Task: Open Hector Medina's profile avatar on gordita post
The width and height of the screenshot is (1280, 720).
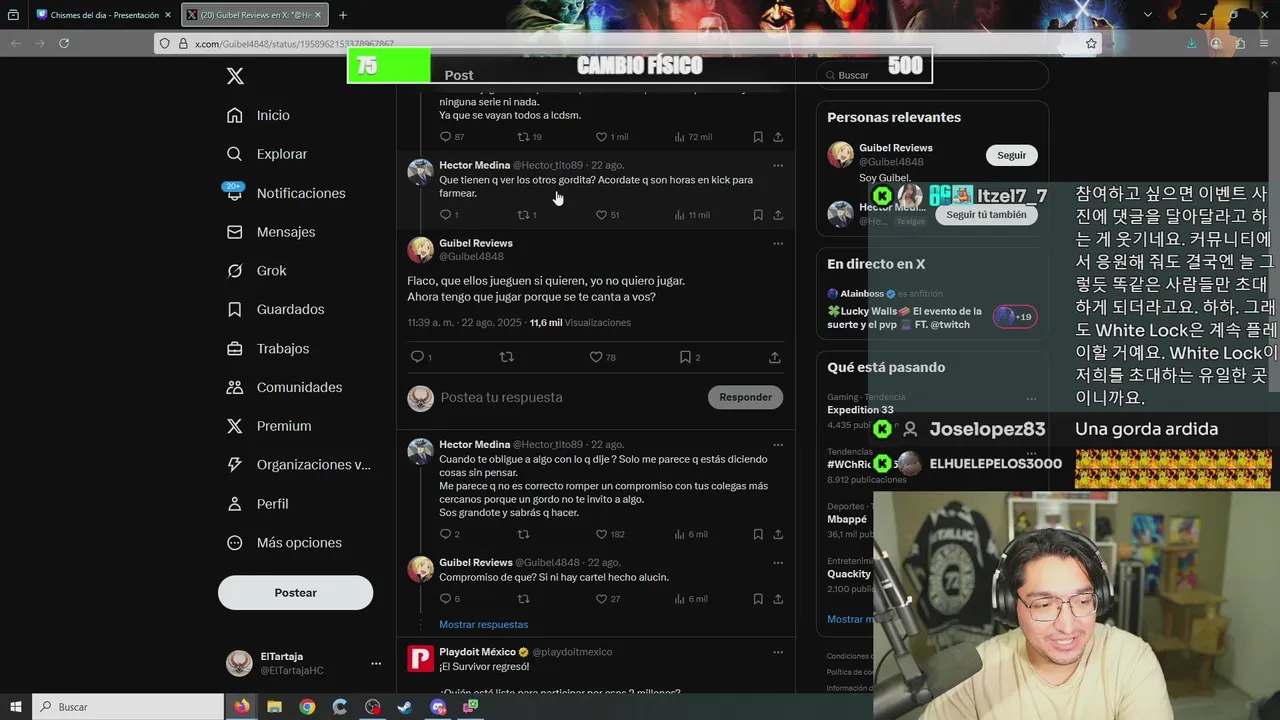Action: coord(420,172)
